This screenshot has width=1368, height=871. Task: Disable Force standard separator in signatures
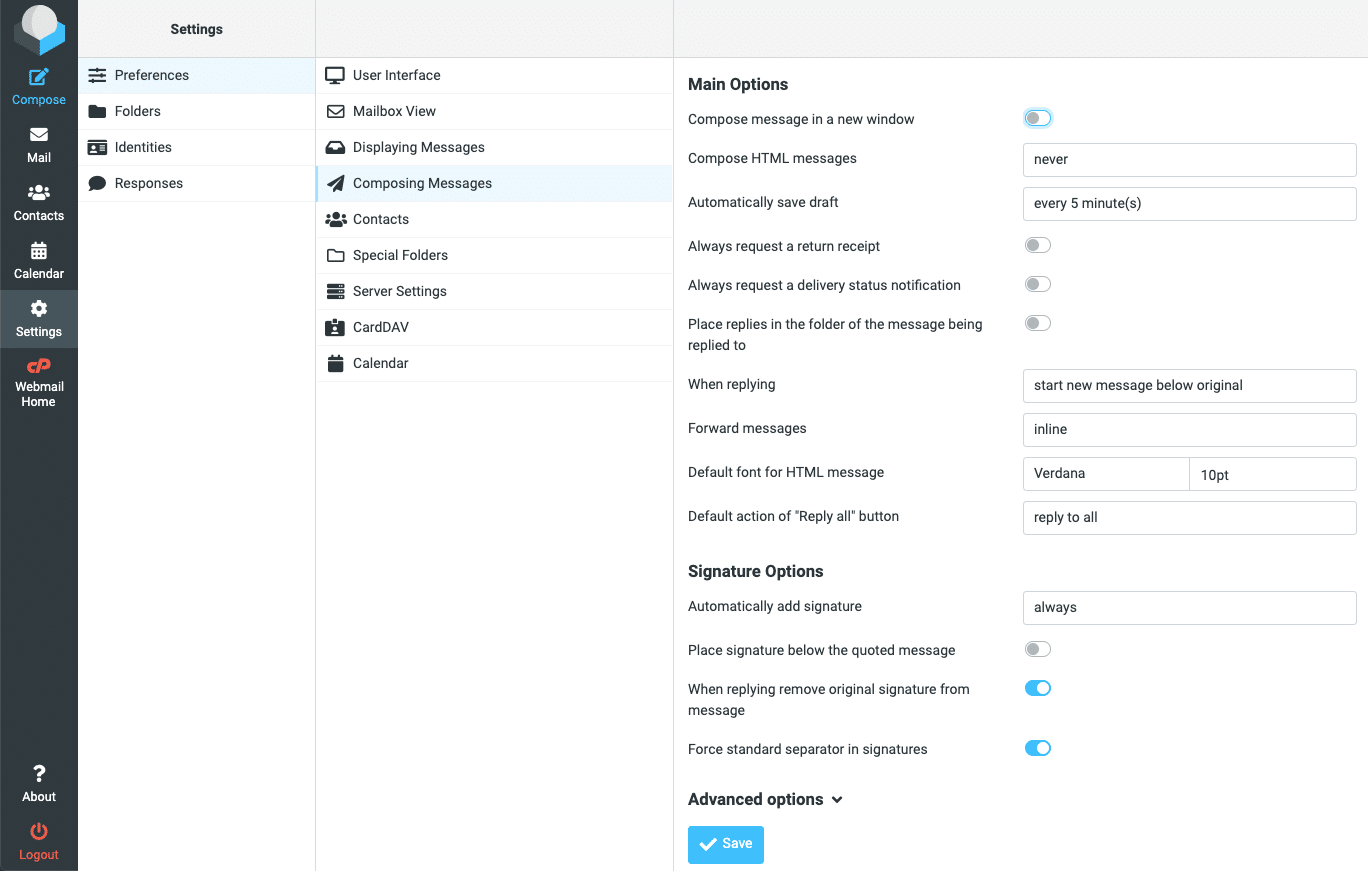1037,747
